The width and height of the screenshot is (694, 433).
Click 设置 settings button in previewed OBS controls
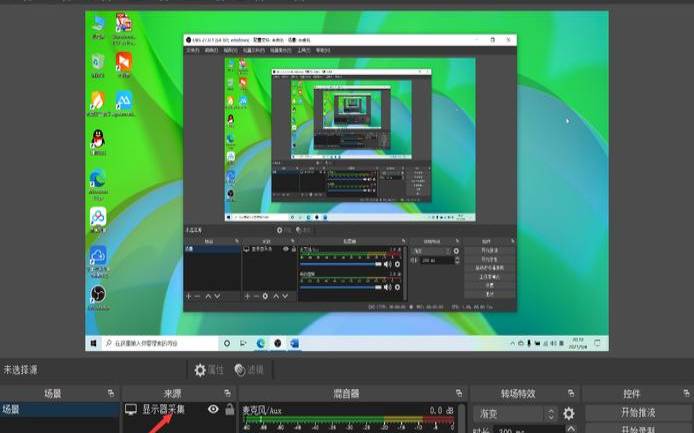click(490, 285)
